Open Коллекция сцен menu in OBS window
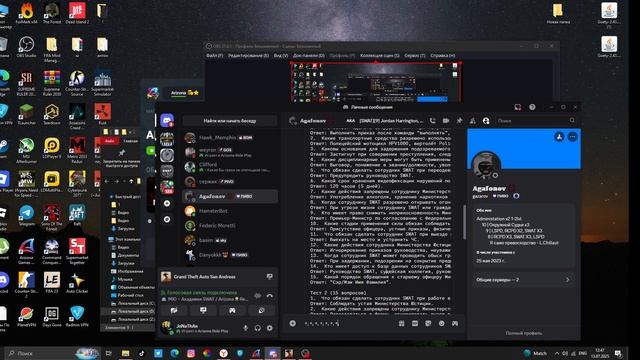The height and width of the screenshot is (360, 640). click(x=380, y=56)
